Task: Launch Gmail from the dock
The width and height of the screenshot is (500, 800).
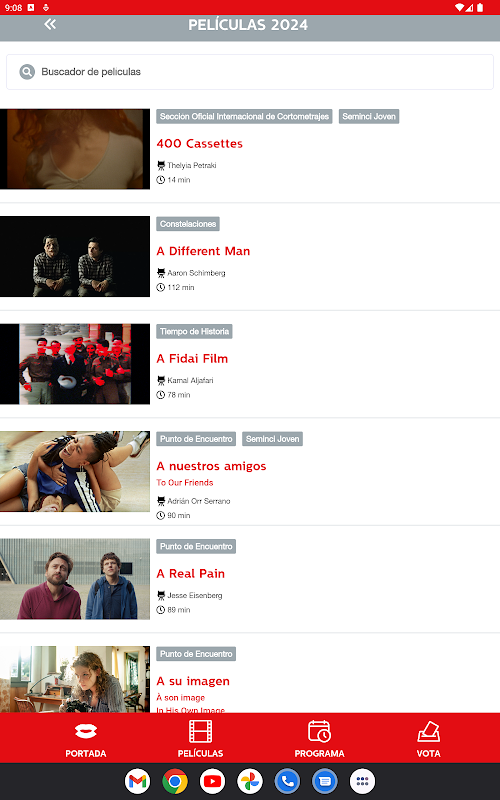Action: click(x=137, y=781)
